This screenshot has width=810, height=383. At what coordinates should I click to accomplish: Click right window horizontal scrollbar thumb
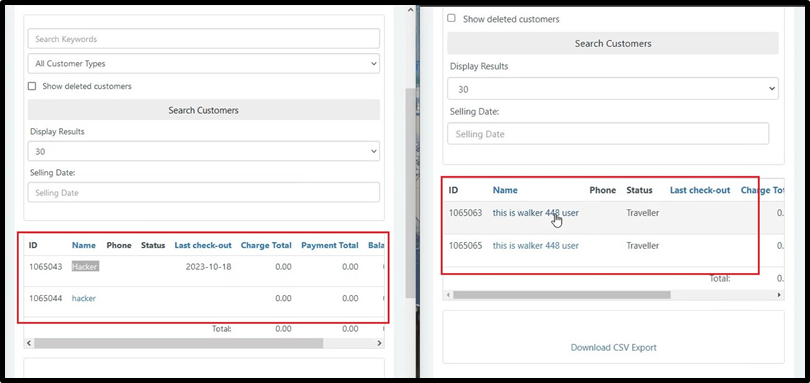(x=562, y=295)
